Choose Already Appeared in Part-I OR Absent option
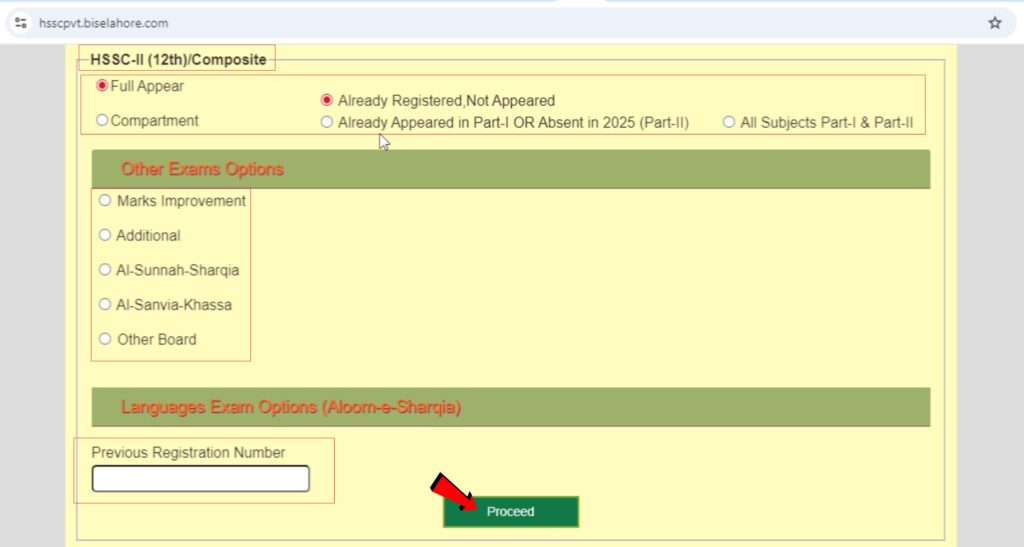 327,122
